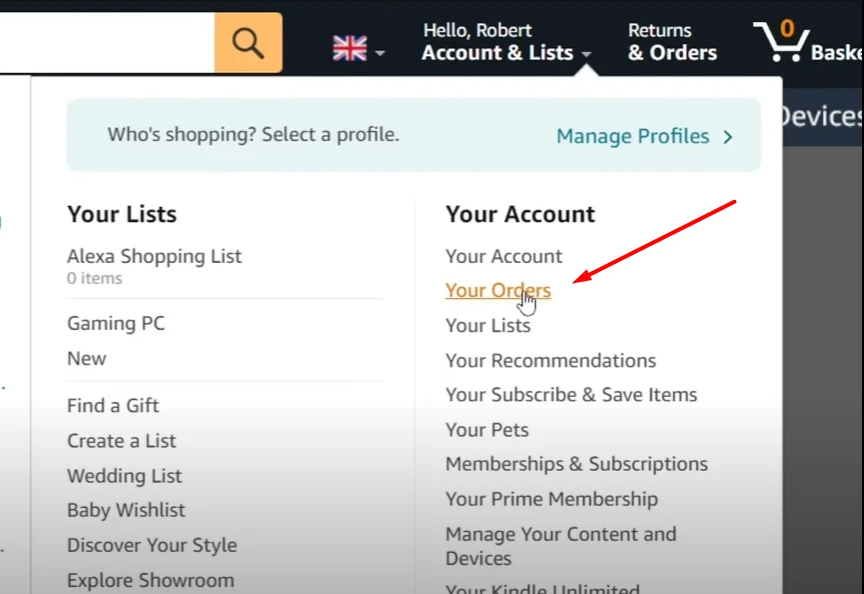Expand Account & Lists dropdown arrow
This screenshot has height=594, width=864.
(x=586, y=54)
